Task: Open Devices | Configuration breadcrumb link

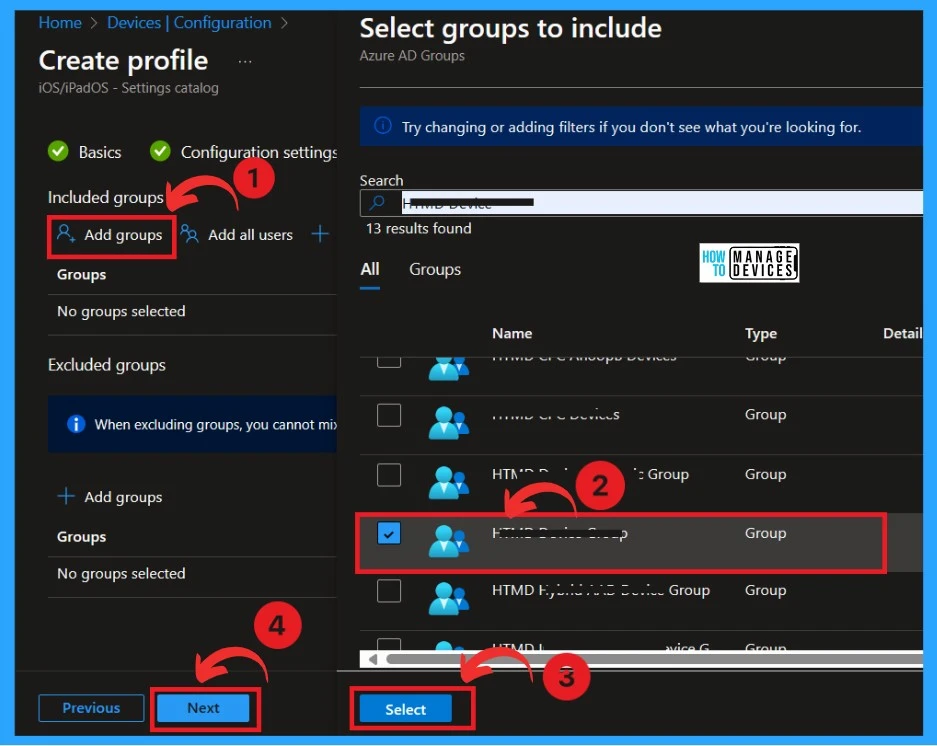Action: click(189, 23)
